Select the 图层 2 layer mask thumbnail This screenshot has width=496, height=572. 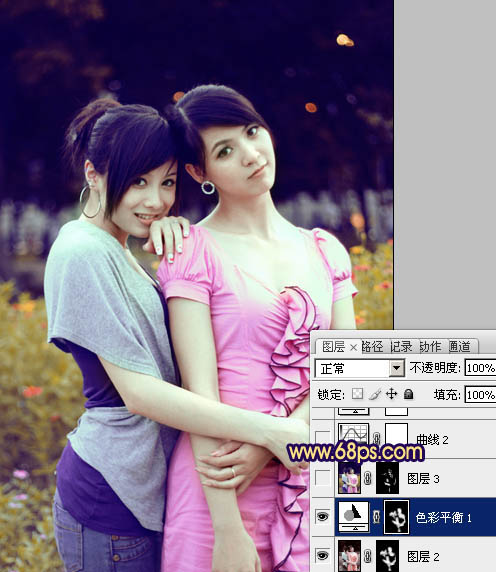(x=387, y=556)
